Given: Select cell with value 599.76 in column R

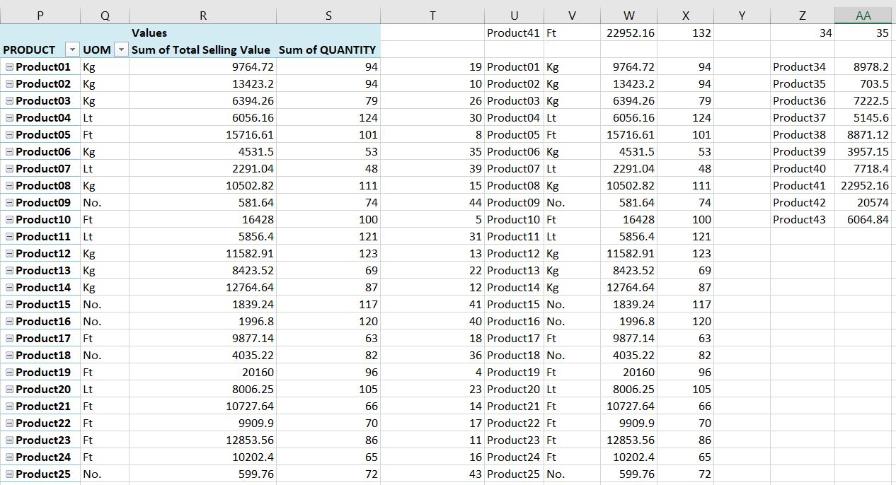Looking at the screenshot, I should coord(203,474).
